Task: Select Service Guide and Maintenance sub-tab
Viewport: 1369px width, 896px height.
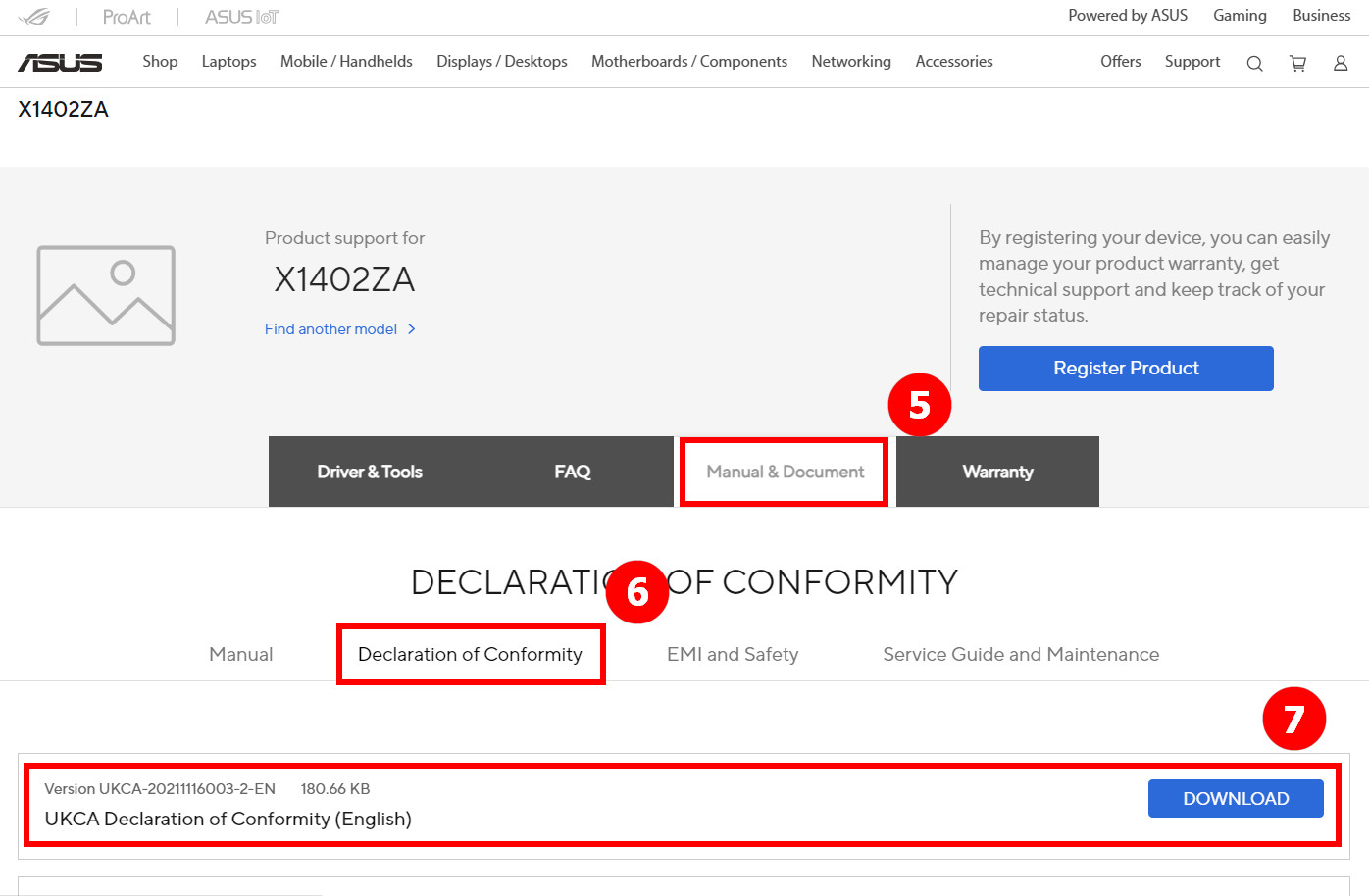Action: coord(1021,654)
